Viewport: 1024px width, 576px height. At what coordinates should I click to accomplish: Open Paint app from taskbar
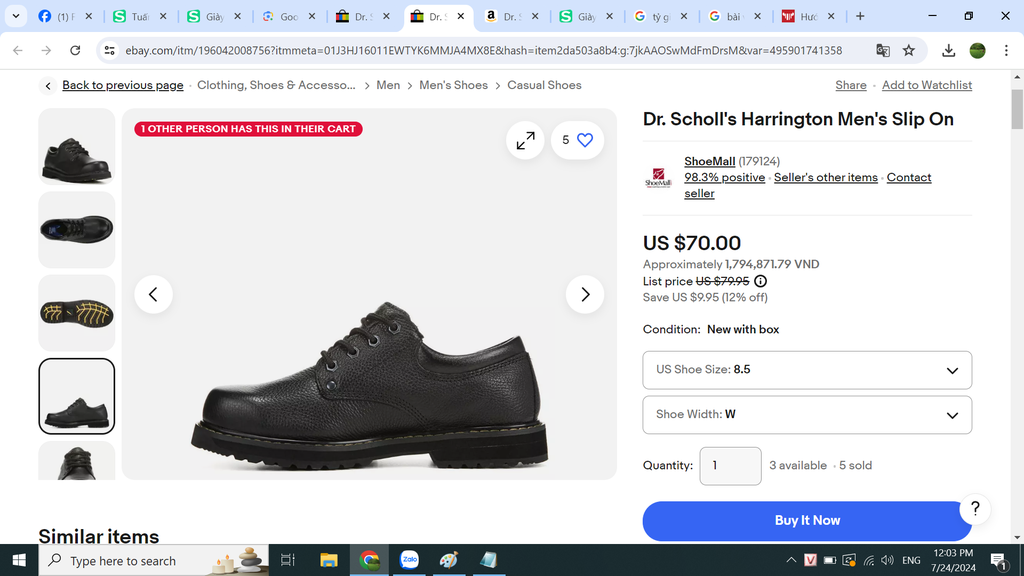(x=449, y=560)
